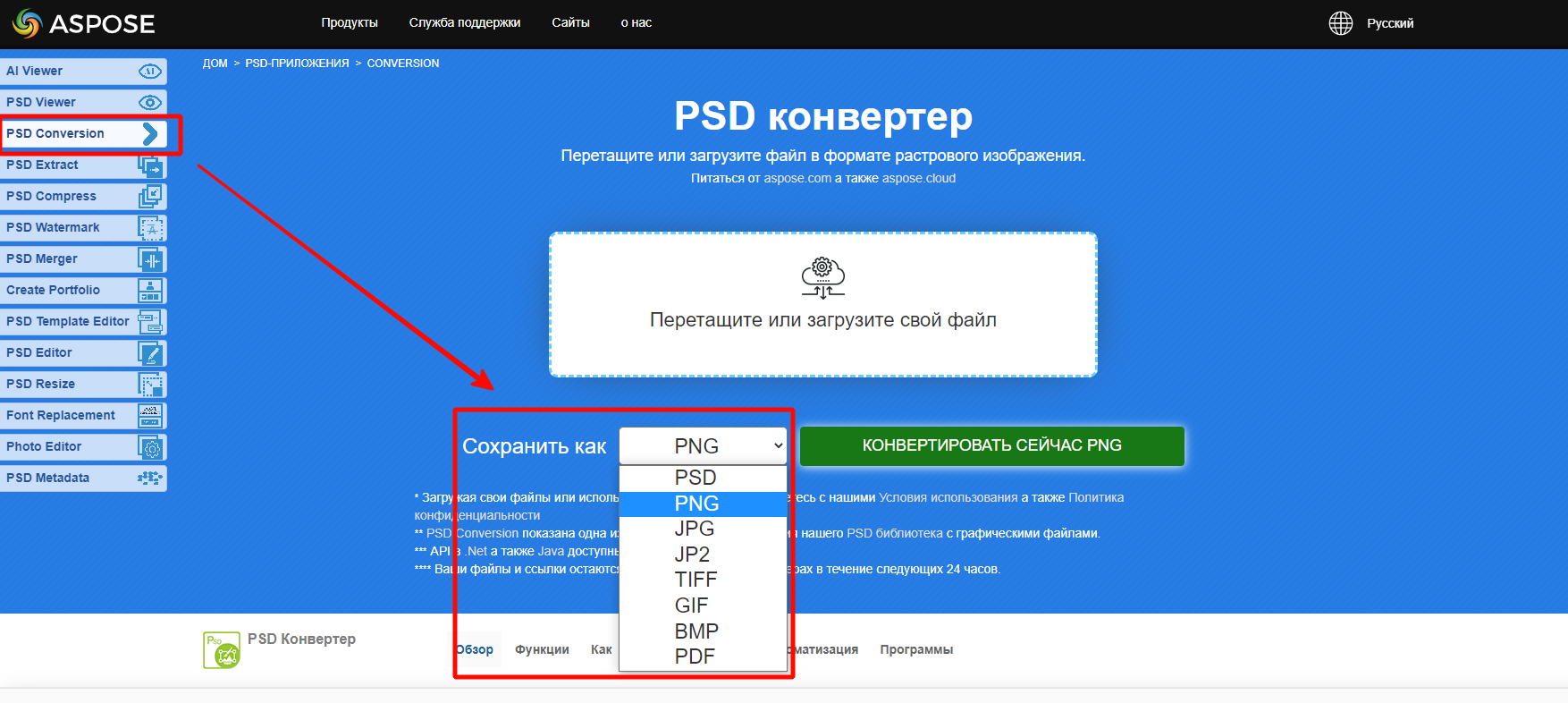The width and height of the screenshot is (1568, 703).
Task: Switch to Обзор tab
Action: coord(475,649)
